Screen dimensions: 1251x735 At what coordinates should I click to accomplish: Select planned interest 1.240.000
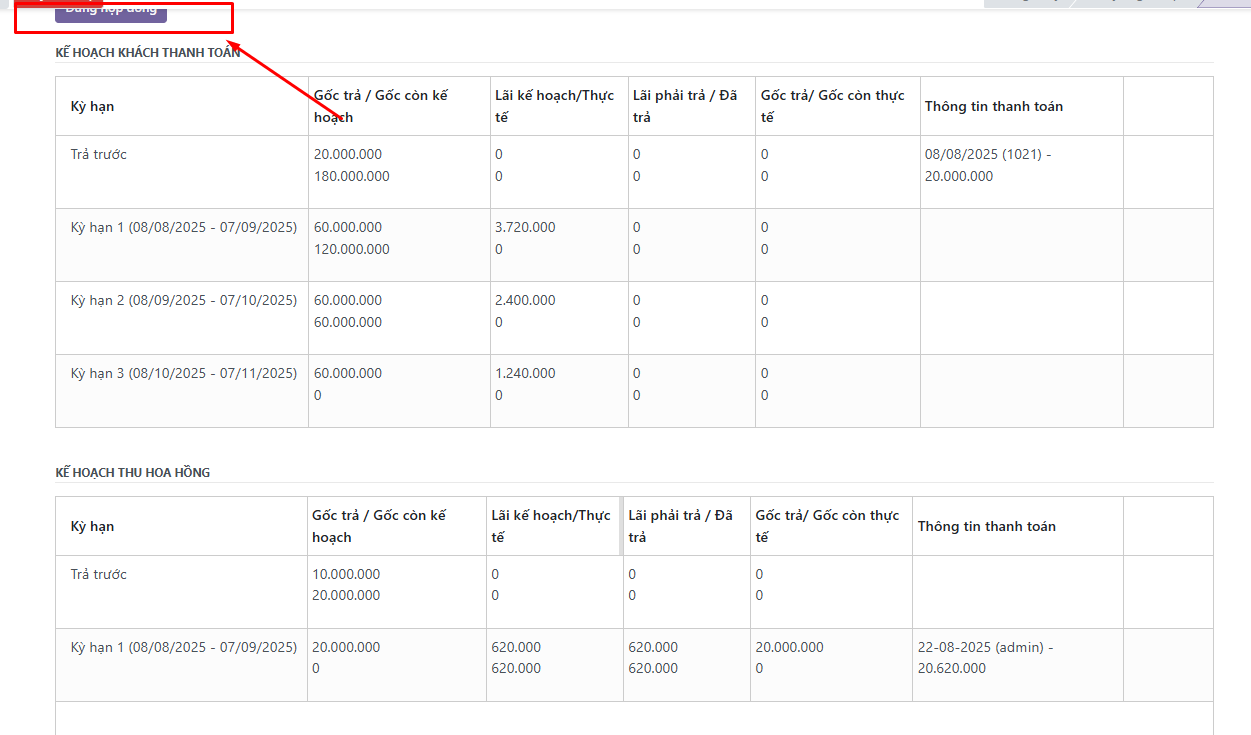525,373
